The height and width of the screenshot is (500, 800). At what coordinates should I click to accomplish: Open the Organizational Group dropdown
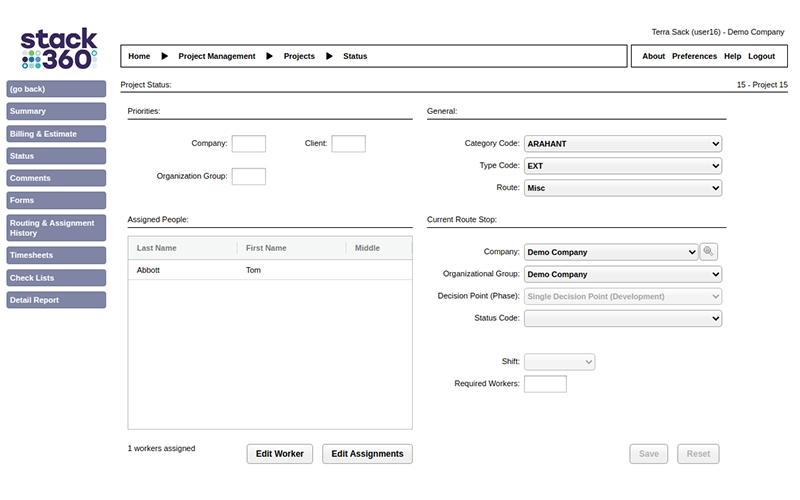click(x=622, y=274)
